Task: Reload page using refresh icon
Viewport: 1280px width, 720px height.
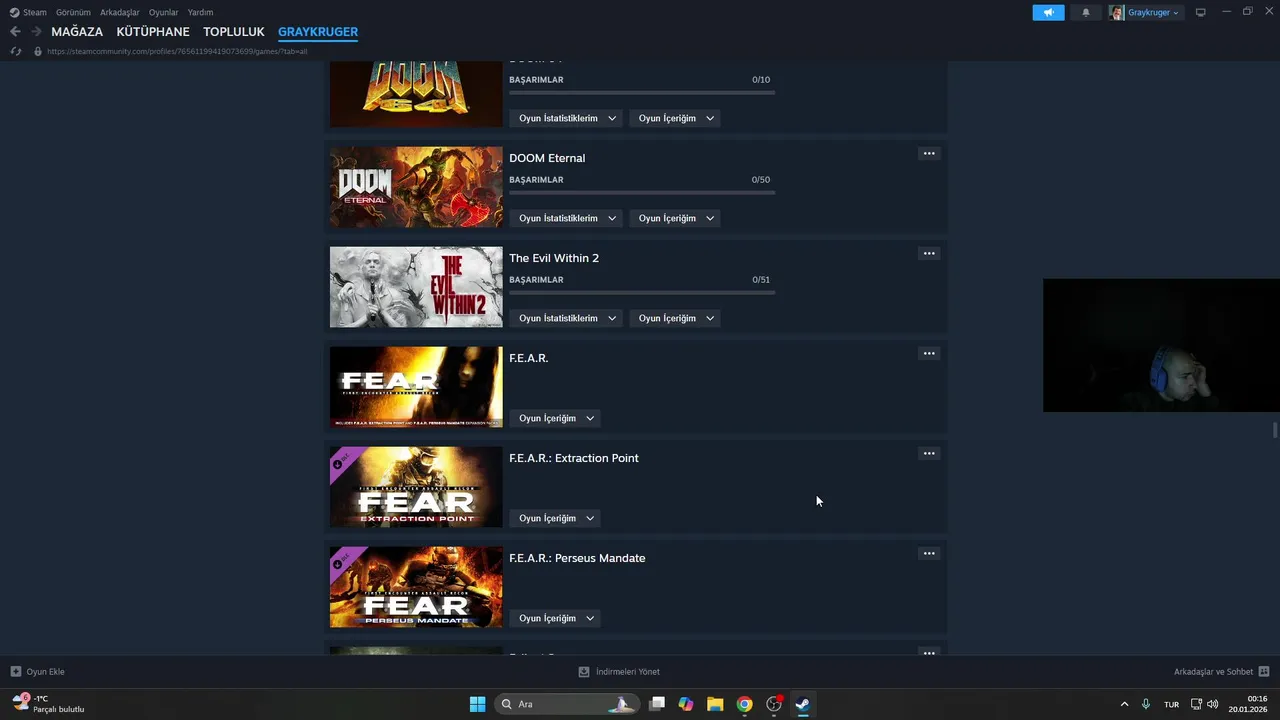Action: point(15,51)
